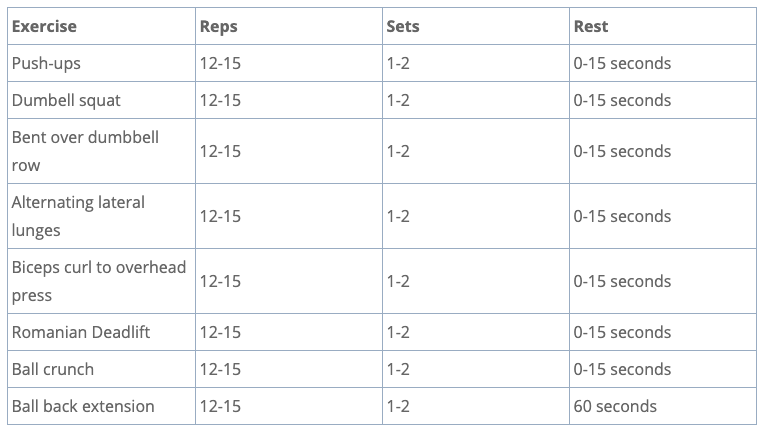Viewport: 768px width, 435px height.
Task: Select the Romanian Deadlift cell
Action: coord(81,332)
